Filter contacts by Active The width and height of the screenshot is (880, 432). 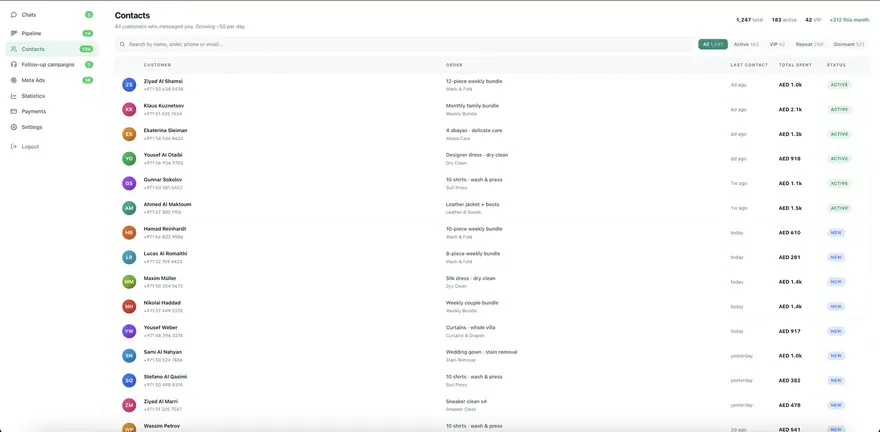(x=746, y=44)
